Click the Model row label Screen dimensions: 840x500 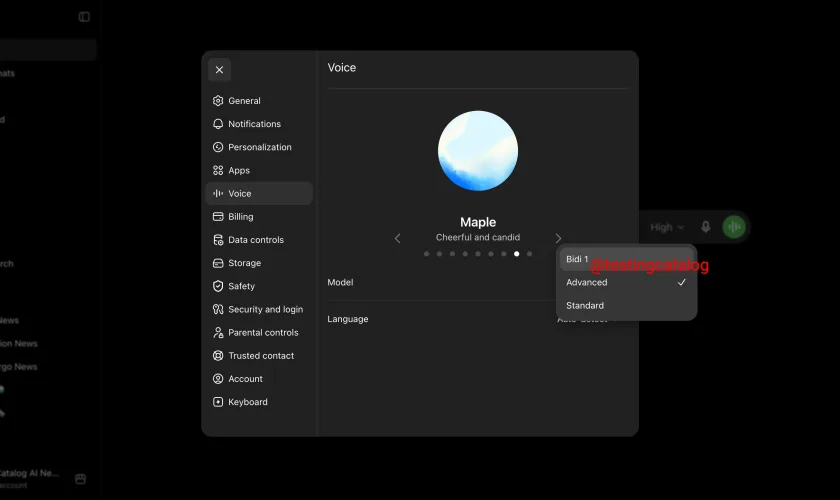[340, 282]
